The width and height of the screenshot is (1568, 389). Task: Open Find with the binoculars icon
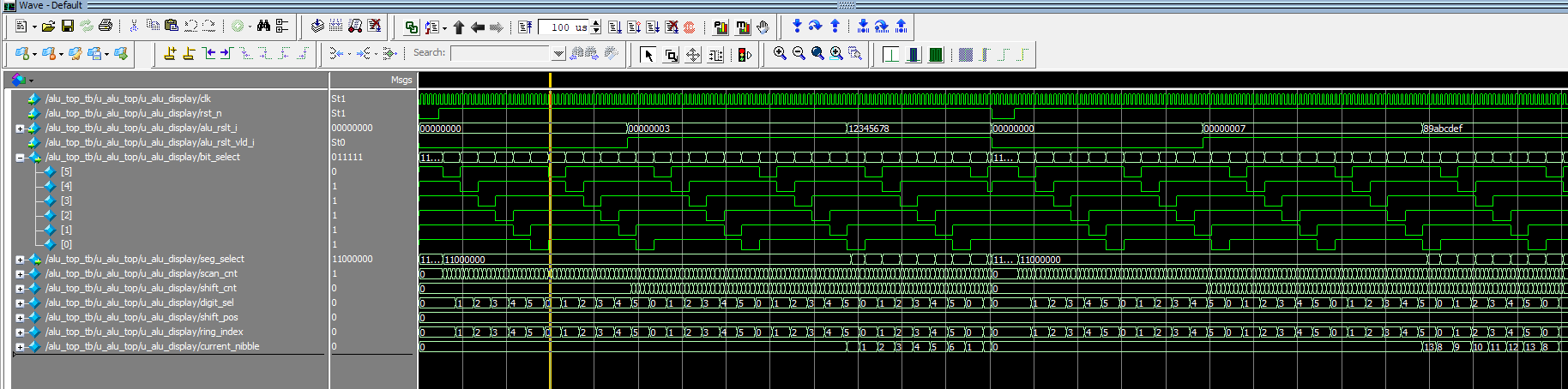[x=264, y=27]
